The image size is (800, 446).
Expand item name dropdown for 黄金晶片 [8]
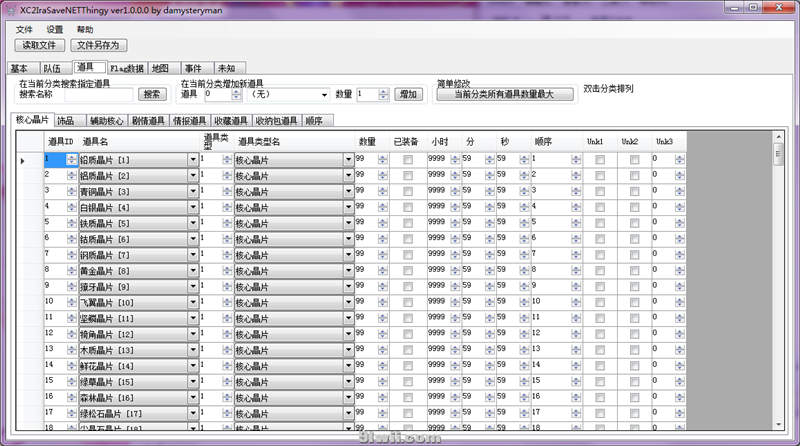(x=193, y=270)
